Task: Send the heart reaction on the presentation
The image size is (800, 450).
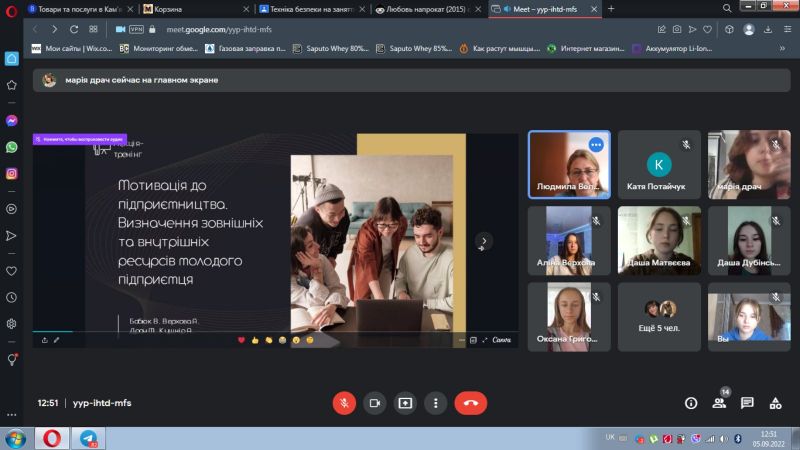Action: 241,340
